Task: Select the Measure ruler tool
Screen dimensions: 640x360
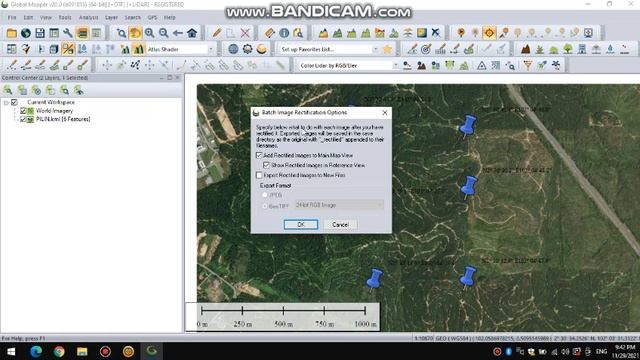Action: tap(270, 33)
